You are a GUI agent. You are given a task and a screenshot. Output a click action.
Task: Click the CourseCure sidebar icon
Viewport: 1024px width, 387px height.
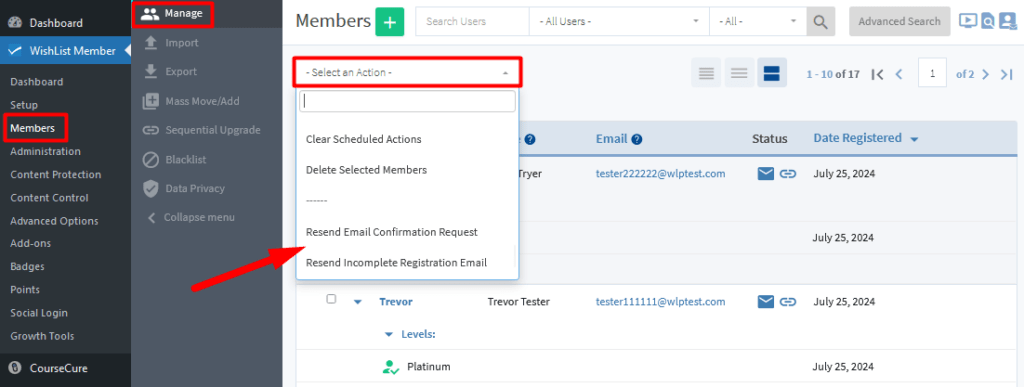point(16,367)
